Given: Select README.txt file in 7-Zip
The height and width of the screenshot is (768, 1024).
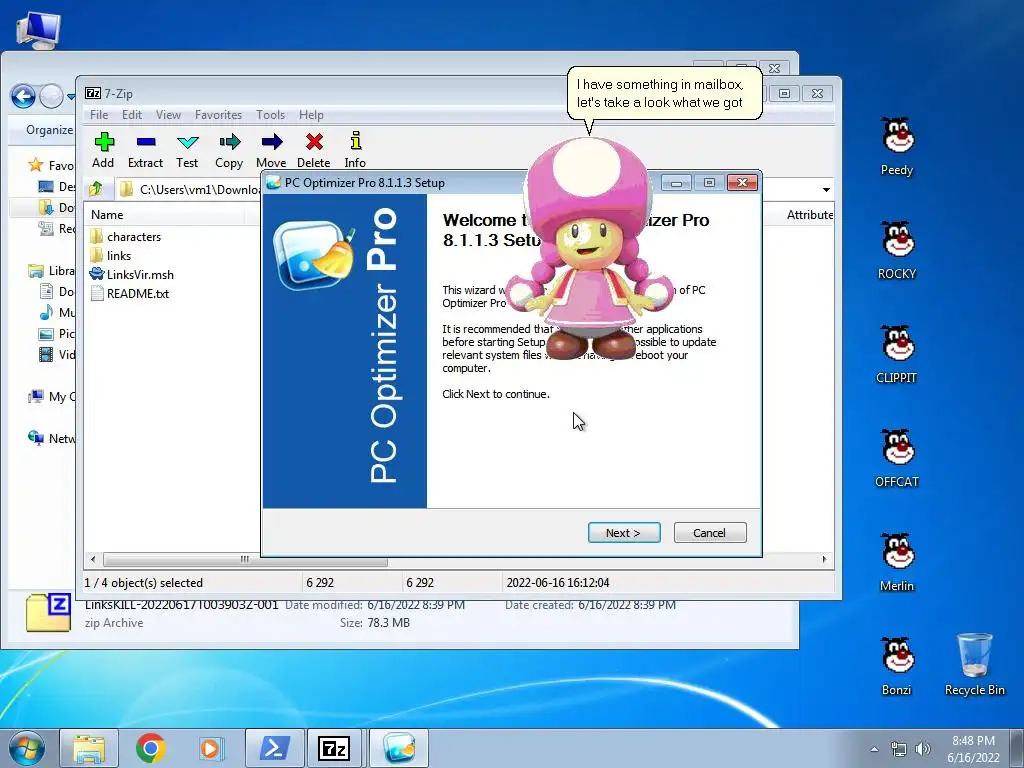Looking at the screenshot, I should pos(129,293).
